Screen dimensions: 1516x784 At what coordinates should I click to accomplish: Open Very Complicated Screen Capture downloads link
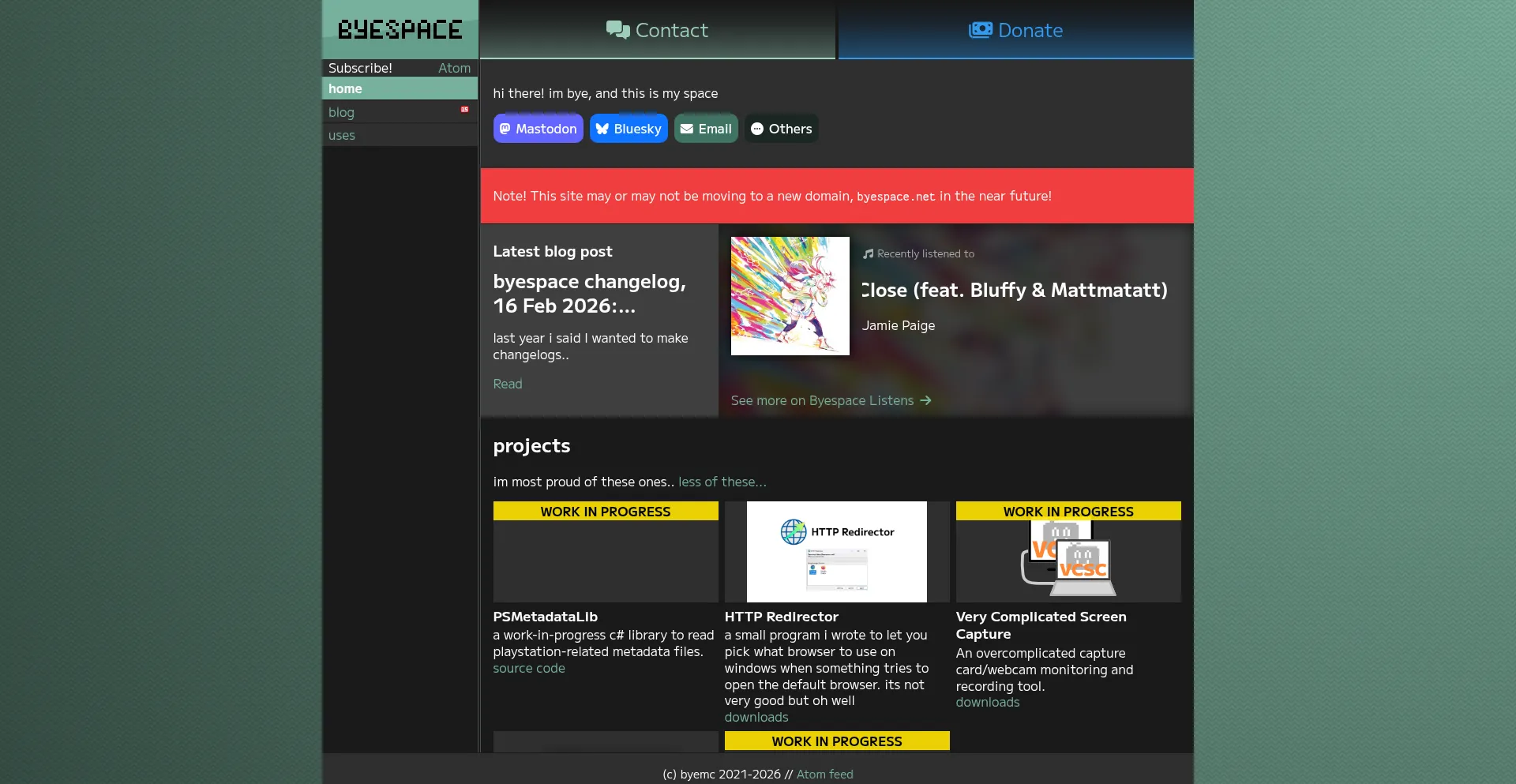coord(988,702)
